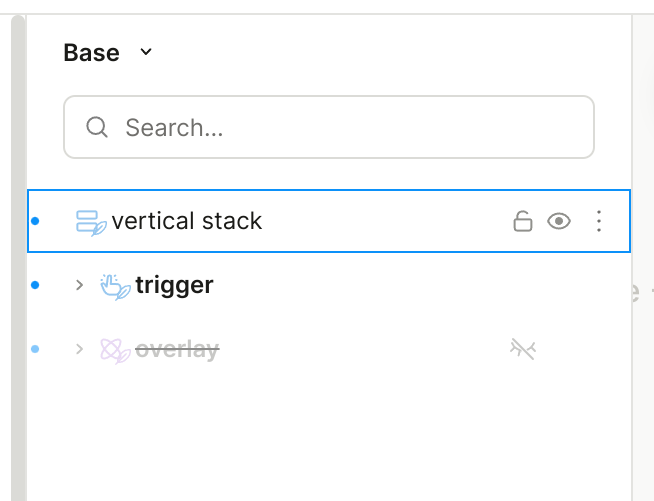Expand the overlay tree item

tap(80, 349)
